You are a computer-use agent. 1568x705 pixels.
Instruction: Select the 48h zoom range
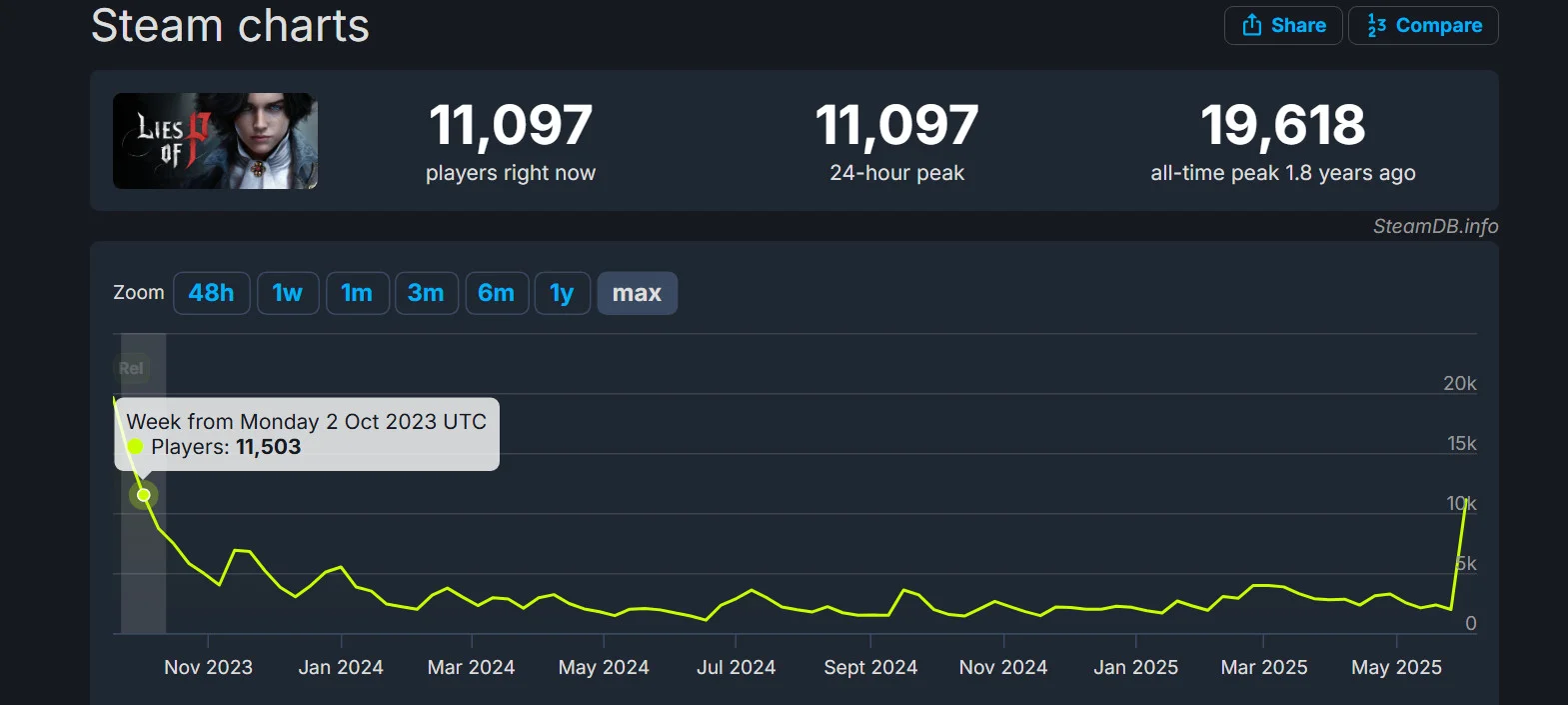pyautogui.click(x=212, y=293)
